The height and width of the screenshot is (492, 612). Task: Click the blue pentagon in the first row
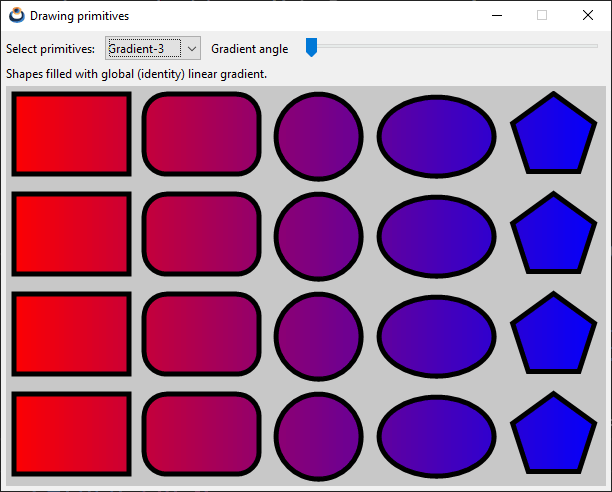tap(550, 136)
